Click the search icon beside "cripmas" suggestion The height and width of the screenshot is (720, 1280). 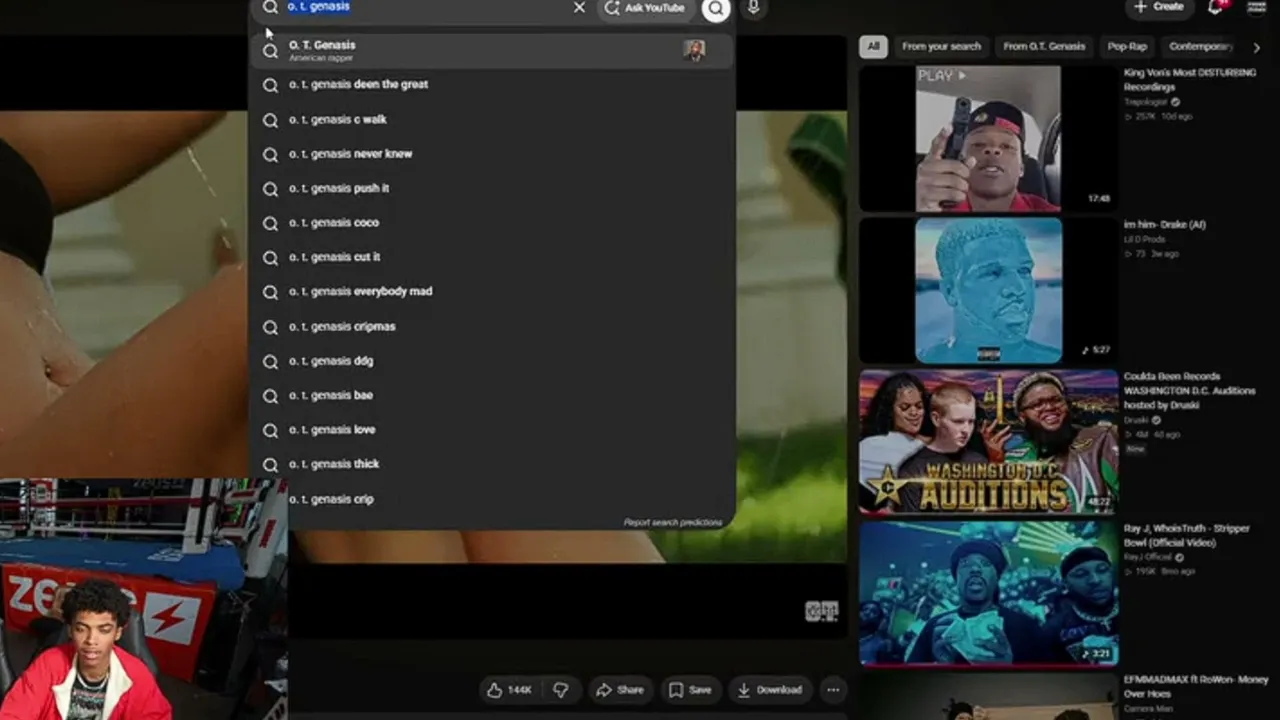click(270, 327)
